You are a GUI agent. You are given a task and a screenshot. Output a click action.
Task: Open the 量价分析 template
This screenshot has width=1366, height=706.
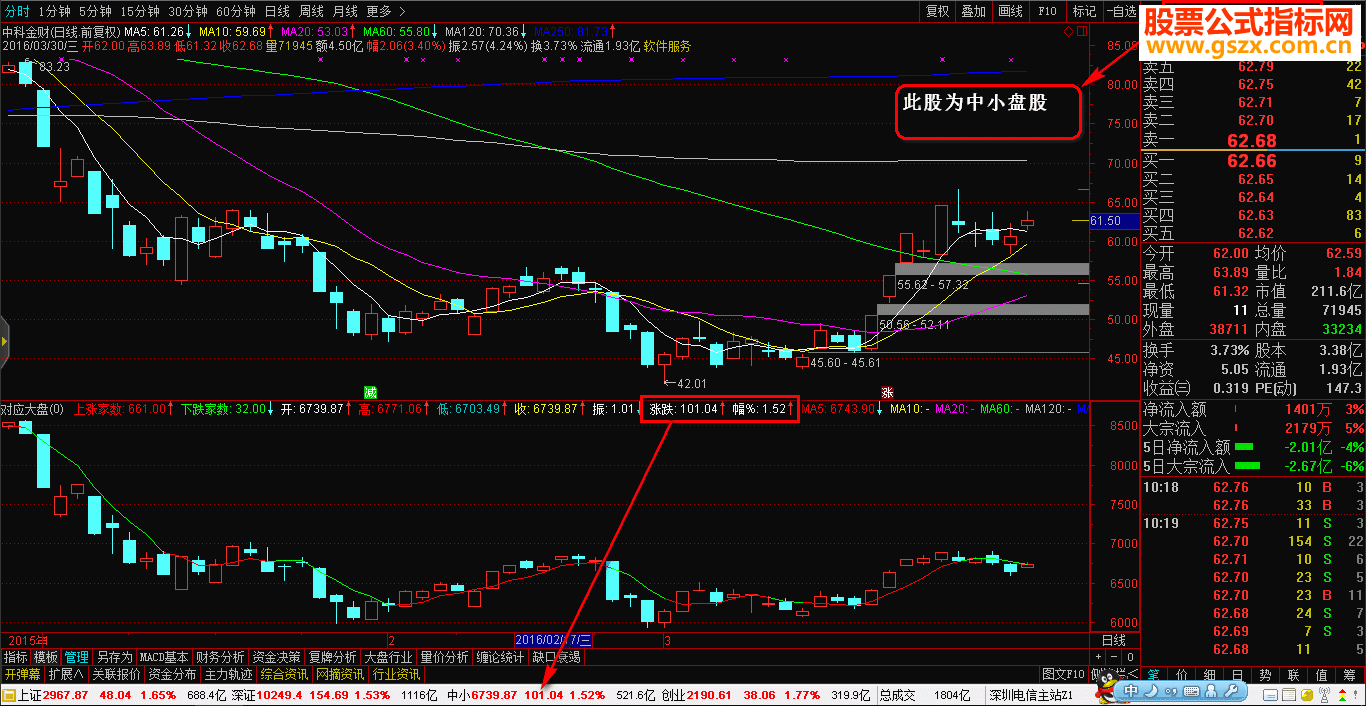(444, 657)
